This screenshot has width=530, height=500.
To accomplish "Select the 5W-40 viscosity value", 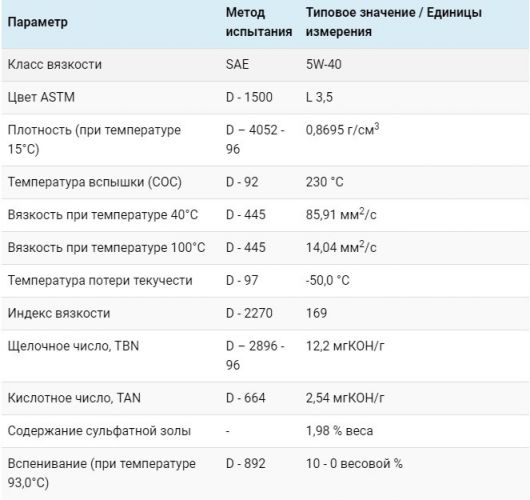I will click(323, 64).
